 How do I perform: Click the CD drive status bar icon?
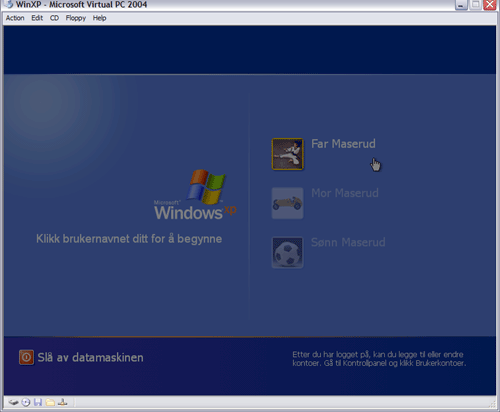(26, 402)
